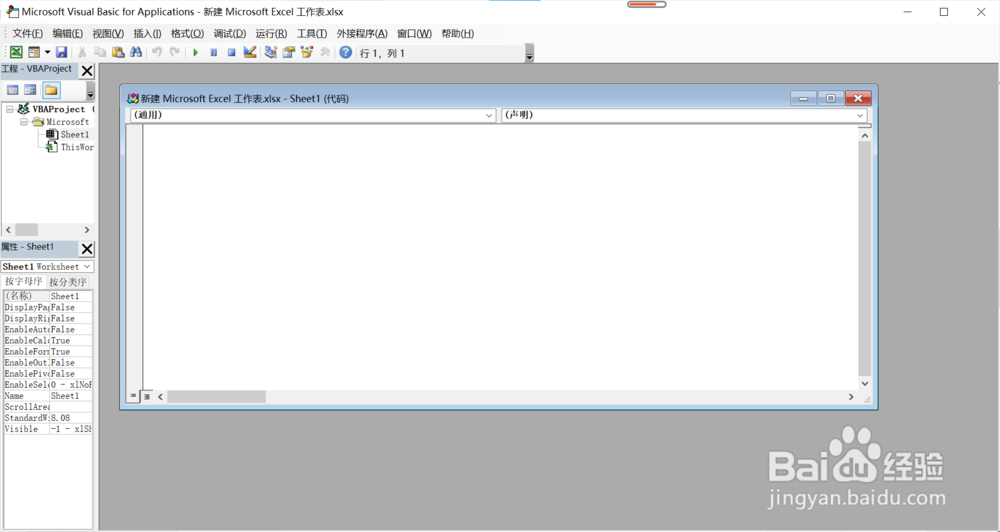Click the Procedure View button in code window
The image size is (1000, 532).
tap(133, 396)
